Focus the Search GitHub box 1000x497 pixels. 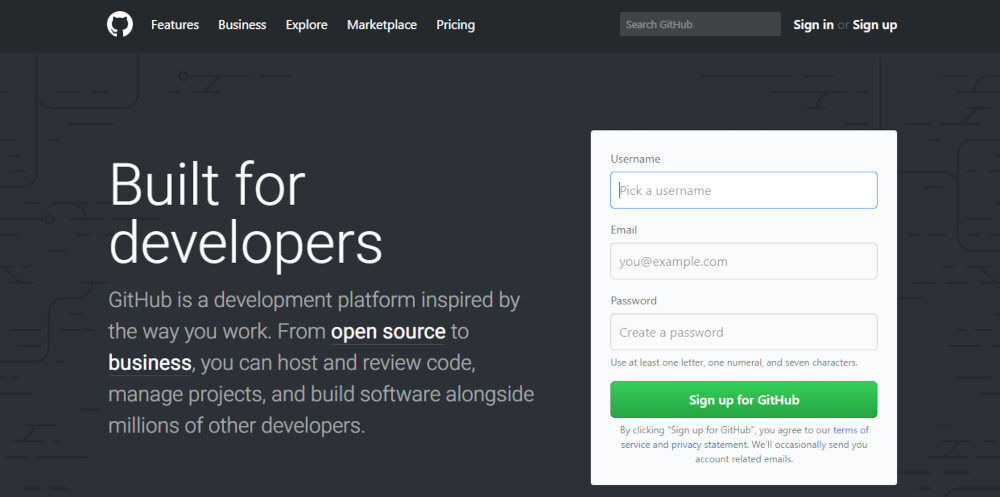pyautogui.click(x=700, y=24)
